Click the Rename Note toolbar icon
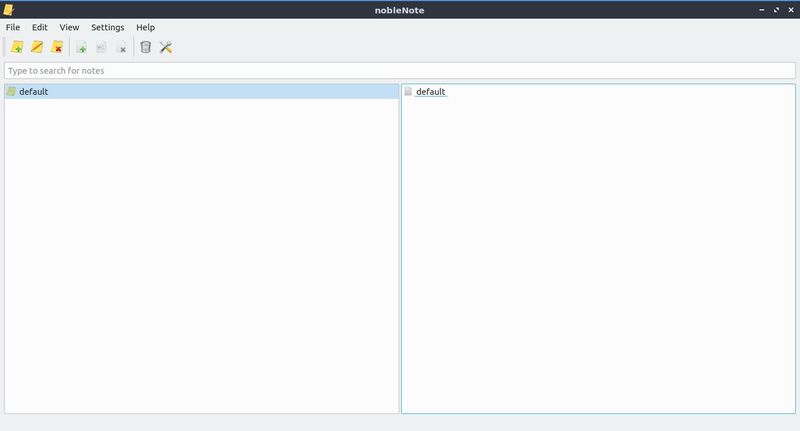This screenshot has height=431, width=800. click(101, 47)
